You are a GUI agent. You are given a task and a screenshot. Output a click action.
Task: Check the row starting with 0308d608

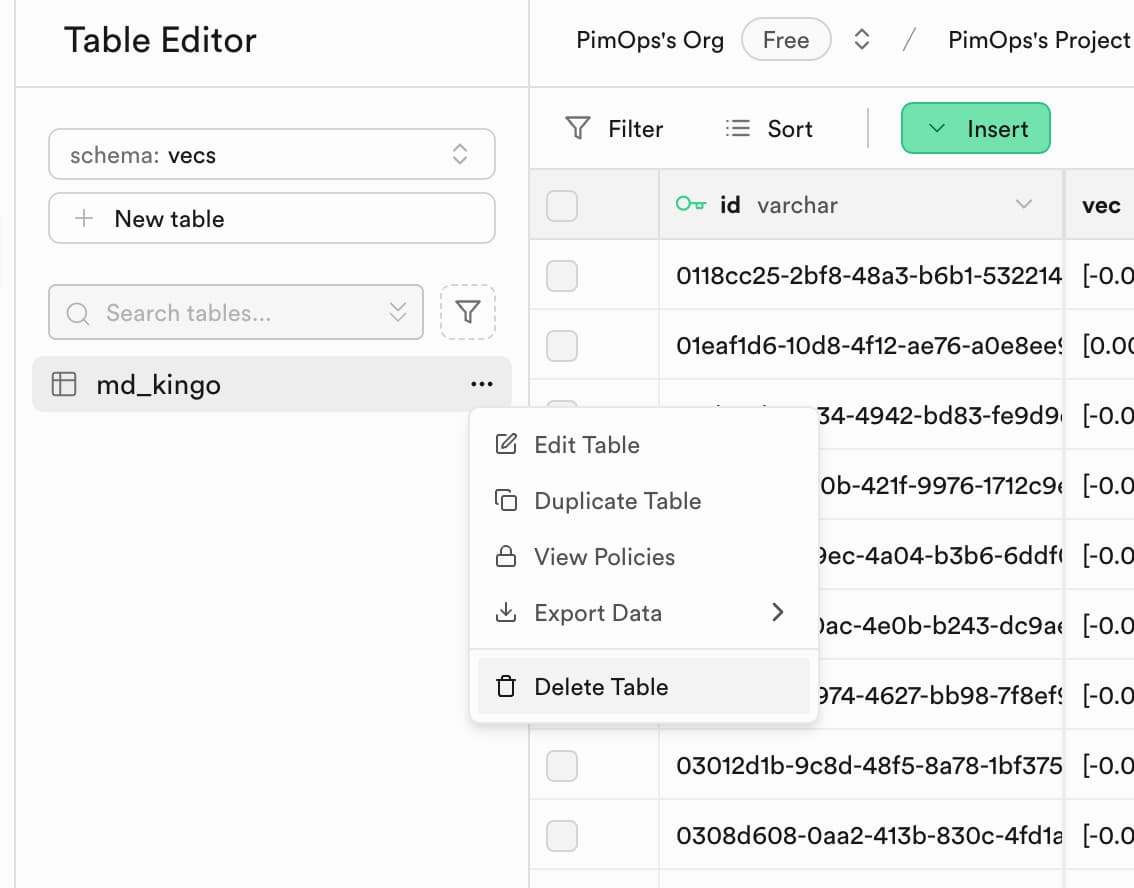pyautogui.click(x=562, y=836)
